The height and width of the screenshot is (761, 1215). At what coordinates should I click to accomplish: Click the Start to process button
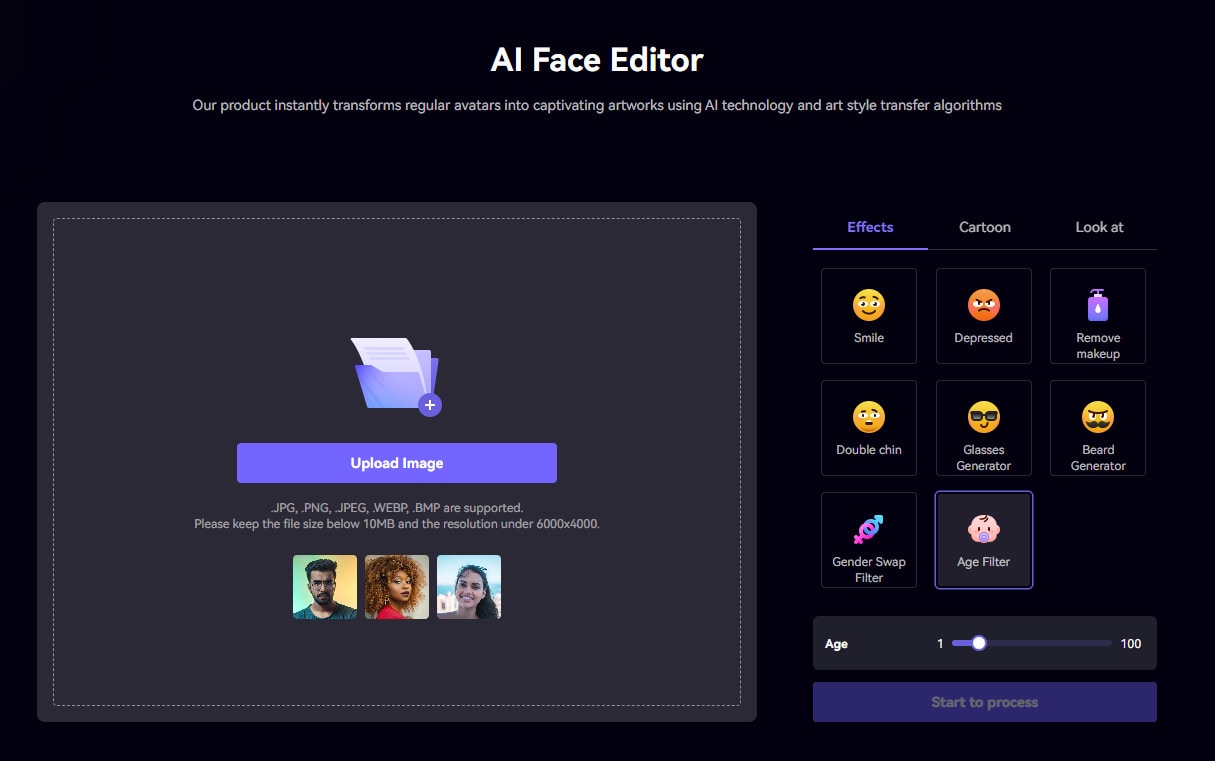point(985,702)
